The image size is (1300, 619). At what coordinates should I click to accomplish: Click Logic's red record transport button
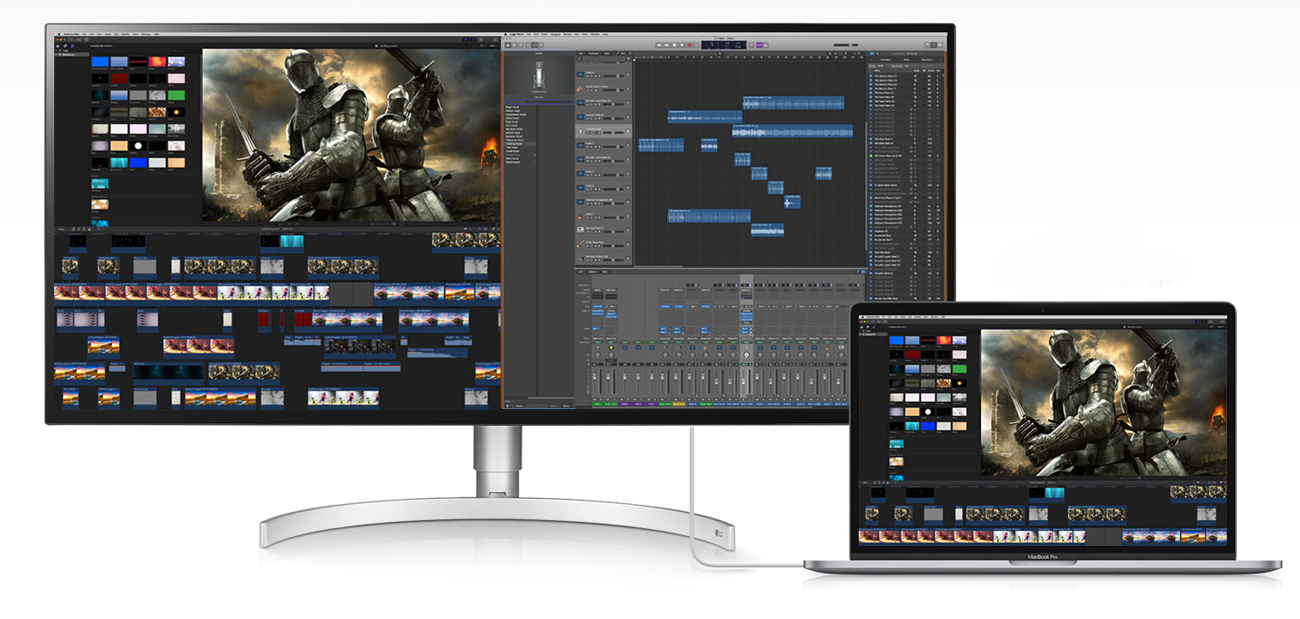point(689,45)
